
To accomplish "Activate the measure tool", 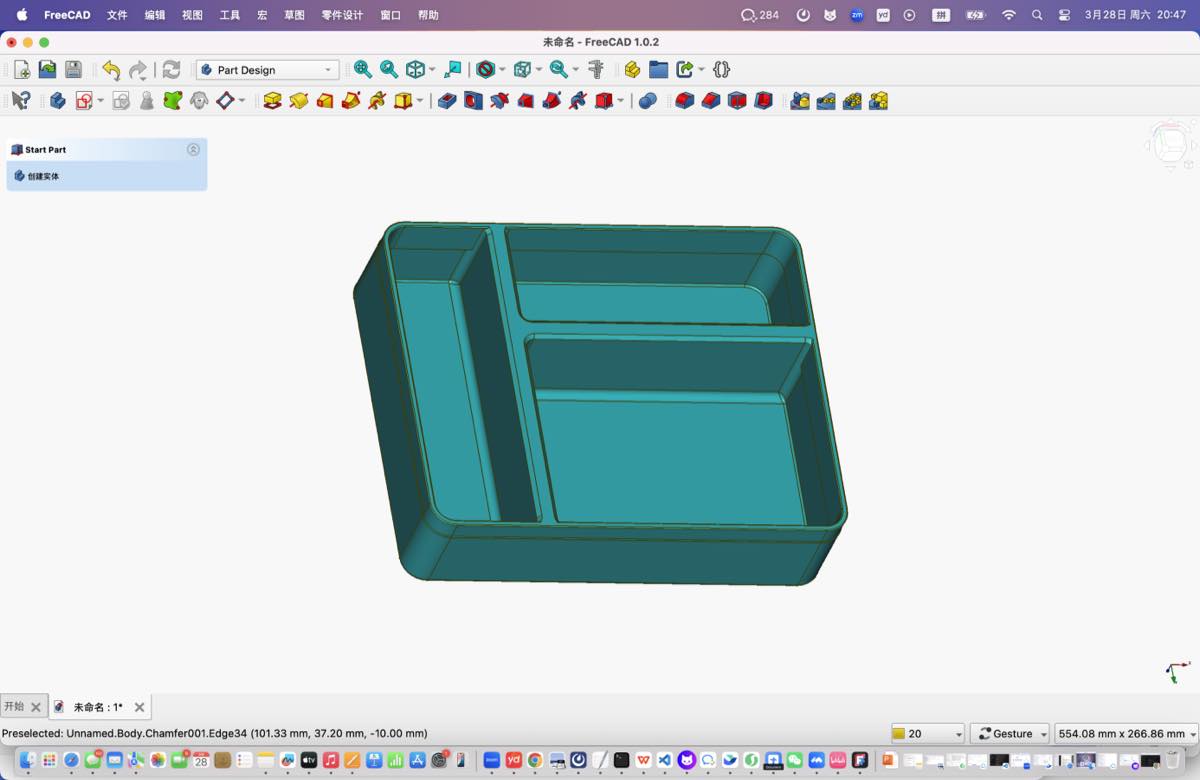I will [x=596, y=70].
